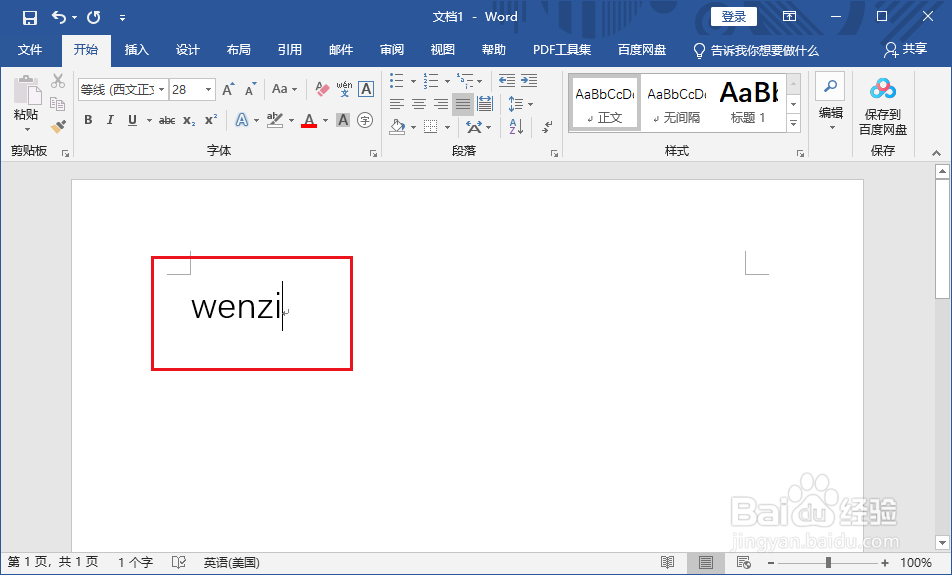
Task: Open the font size dropdown
Action: point(208,90)
